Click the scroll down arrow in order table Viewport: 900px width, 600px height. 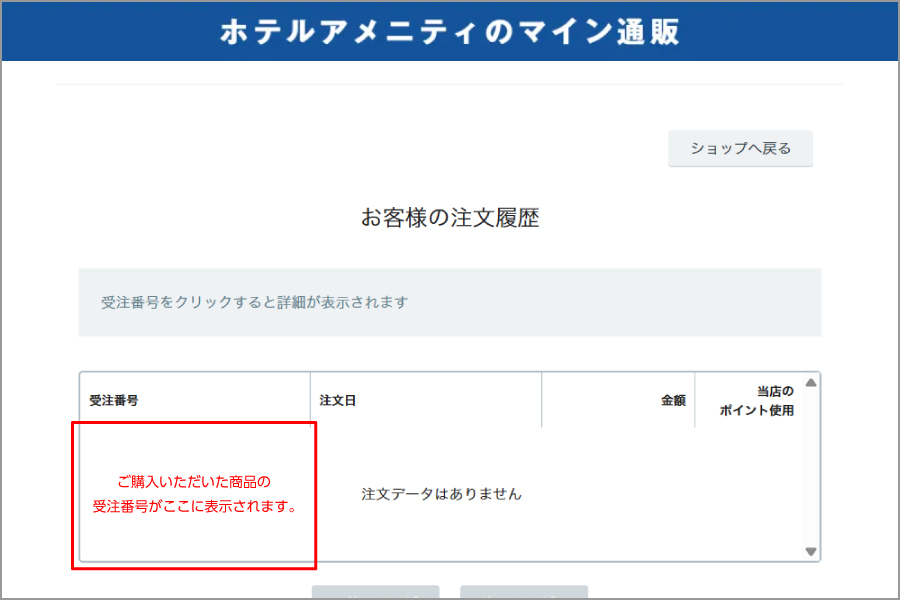click(811, 551)
